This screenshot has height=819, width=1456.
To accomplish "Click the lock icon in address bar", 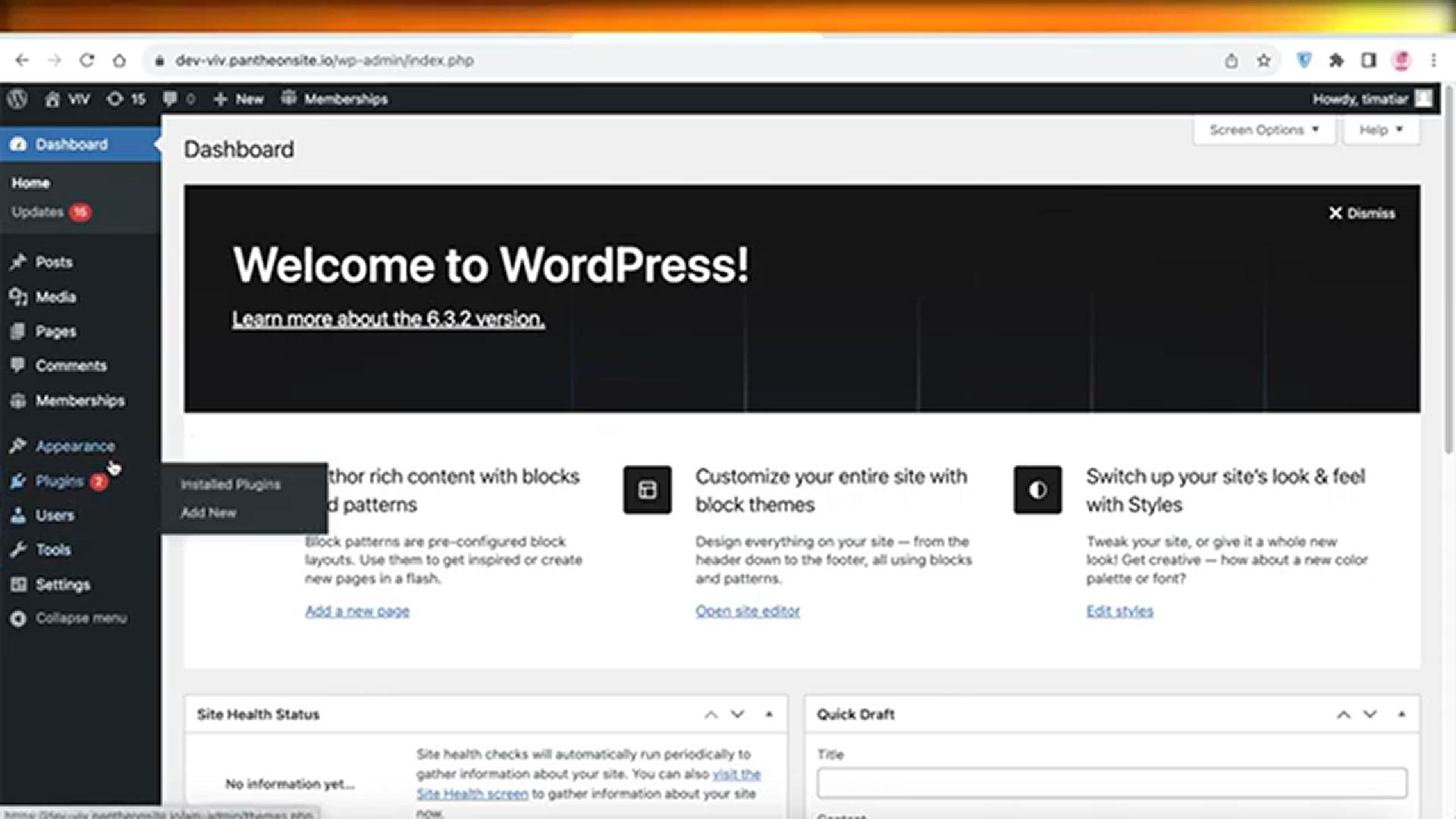I will tap(159, 61).
